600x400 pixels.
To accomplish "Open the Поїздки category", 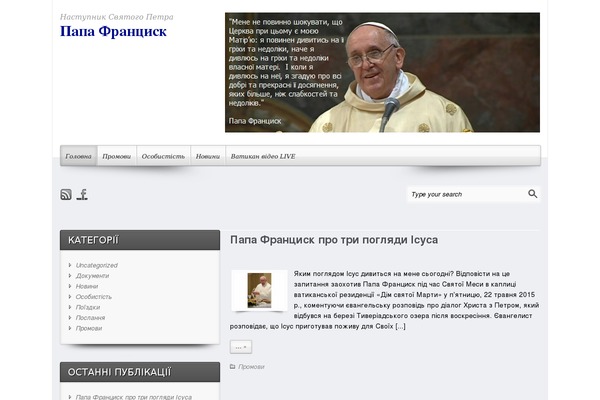I will pyautogui.click(x=88, y=307).
